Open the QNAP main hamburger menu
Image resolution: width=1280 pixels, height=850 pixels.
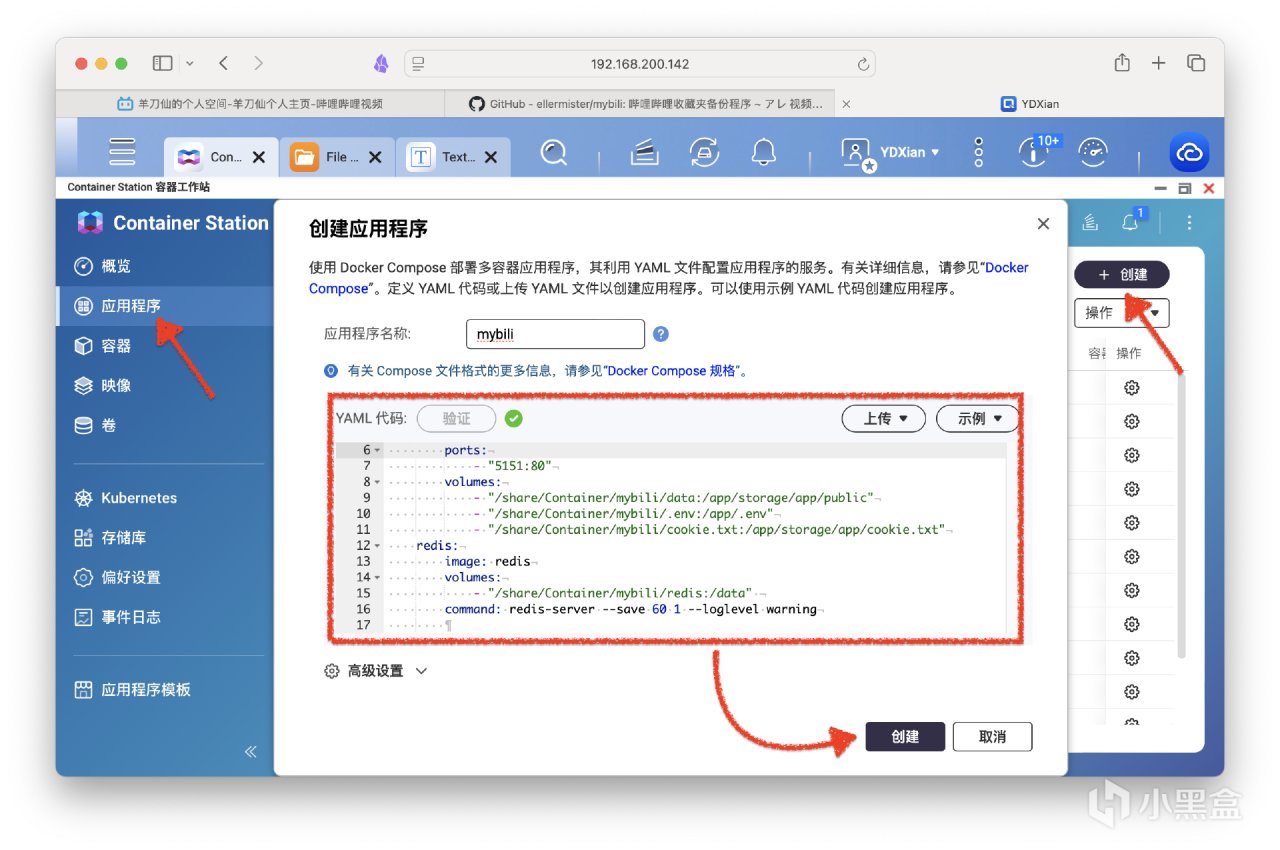coord(122,152)
